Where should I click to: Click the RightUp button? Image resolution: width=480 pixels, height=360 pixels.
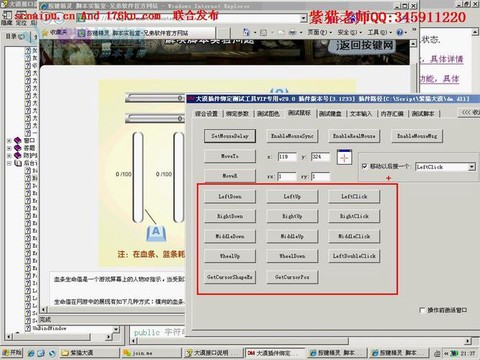[x=292, y=216]
